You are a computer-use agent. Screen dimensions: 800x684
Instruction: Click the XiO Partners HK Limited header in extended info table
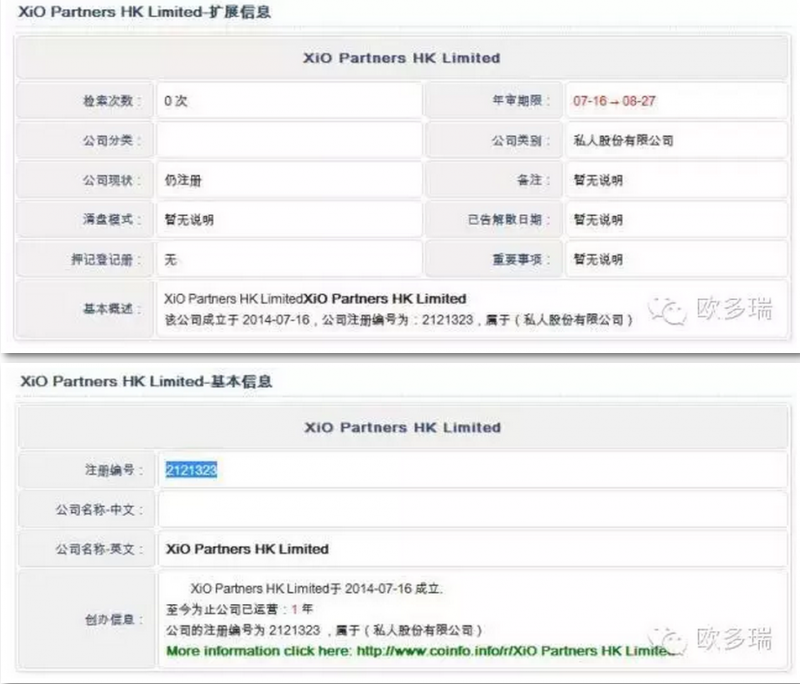(402, 58)
